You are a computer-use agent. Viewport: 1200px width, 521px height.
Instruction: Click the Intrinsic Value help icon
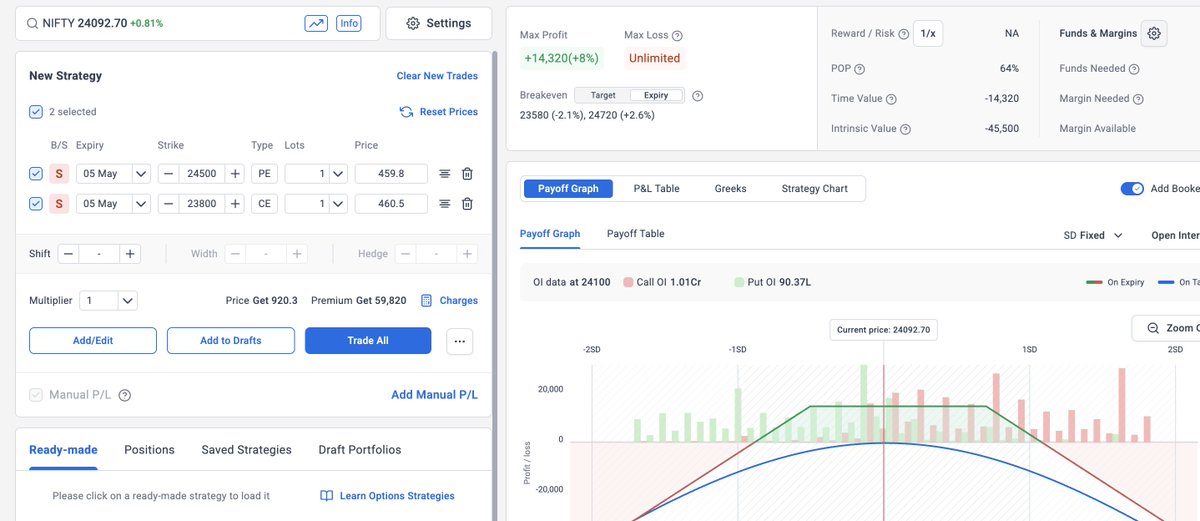coord(905,129)
